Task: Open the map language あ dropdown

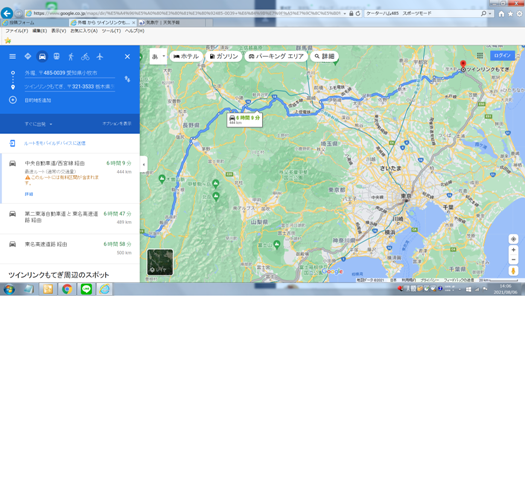Action: 158,56
